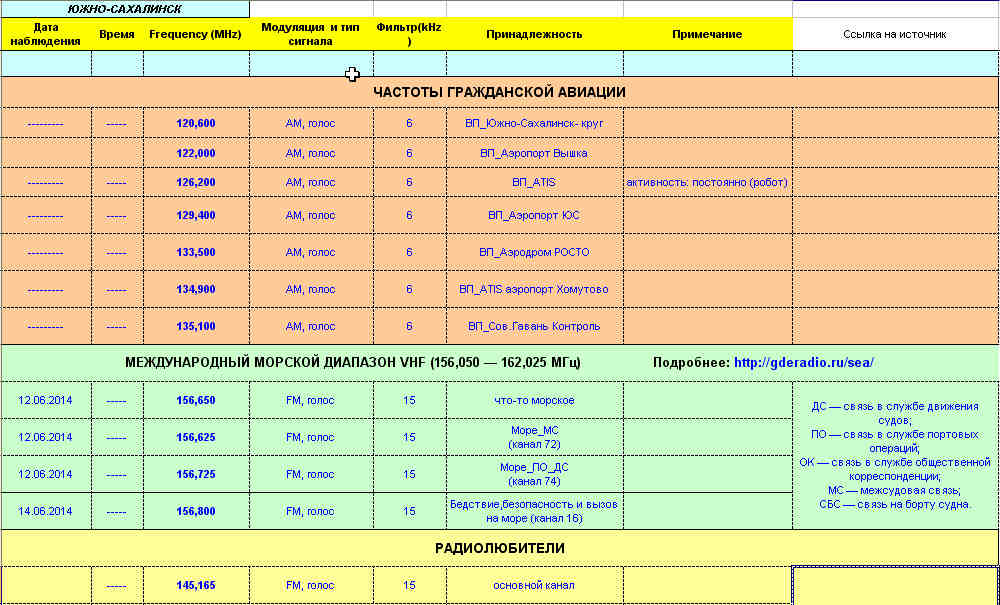Click the ВП_Южно-Сахалинск- круг cell
Image resolution: width=1000 pixels, height=605 pixels.
click(534, 123)
